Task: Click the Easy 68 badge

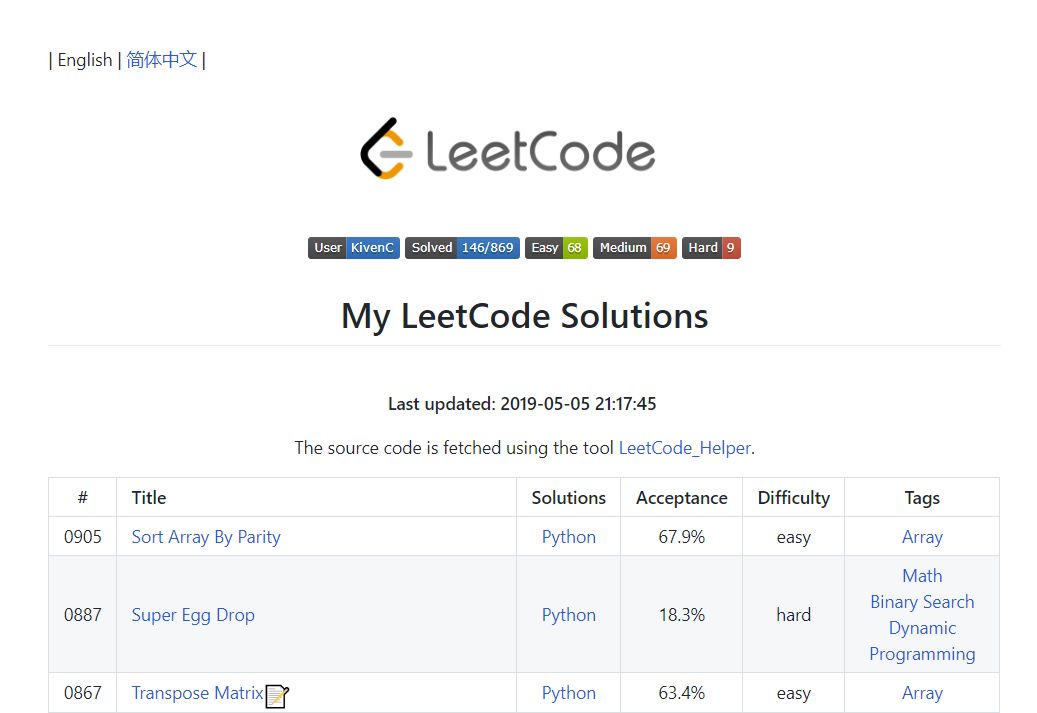Action: [x=556, y=248]
